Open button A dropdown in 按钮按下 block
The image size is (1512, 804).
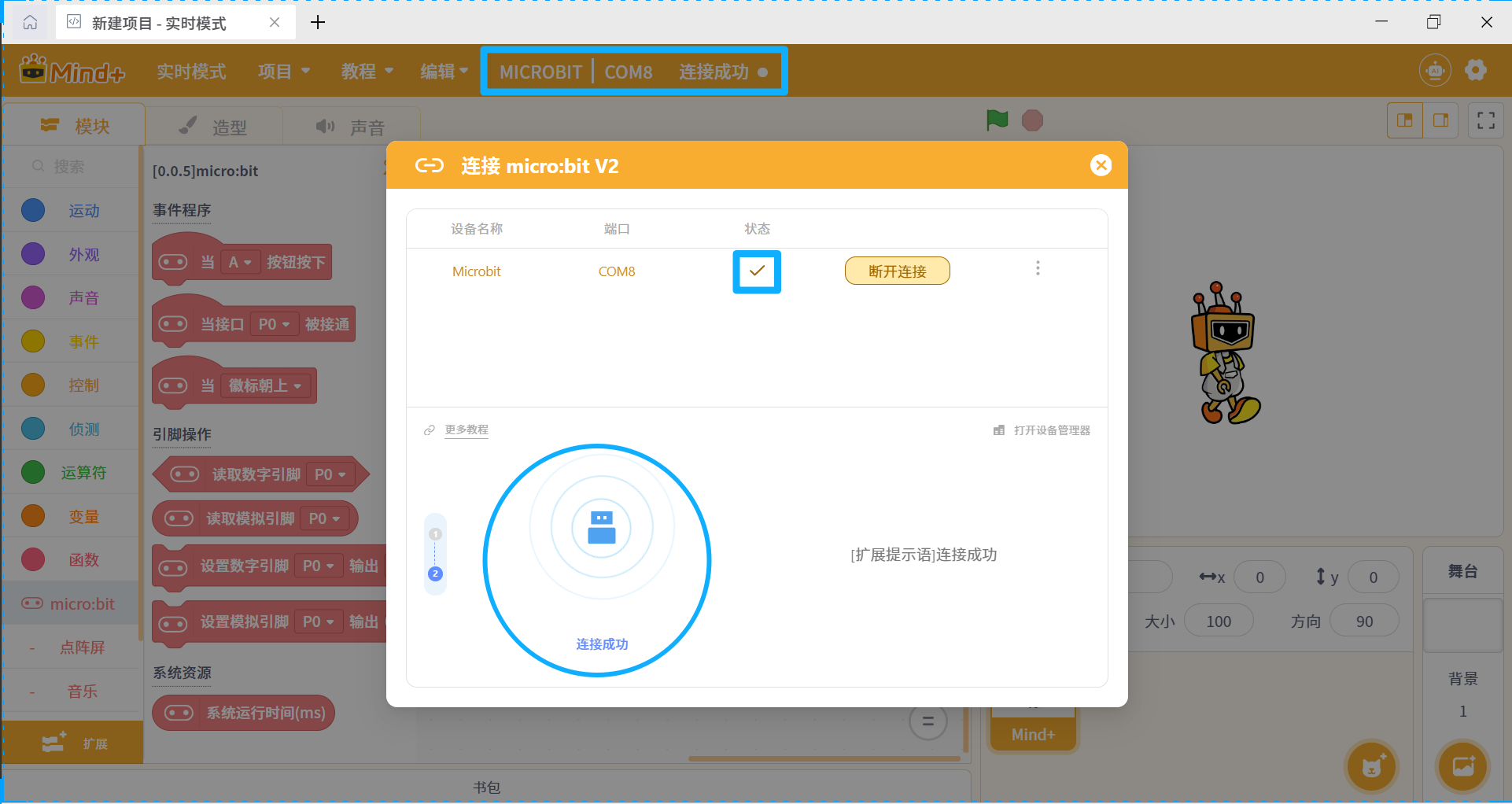[240, 262]
